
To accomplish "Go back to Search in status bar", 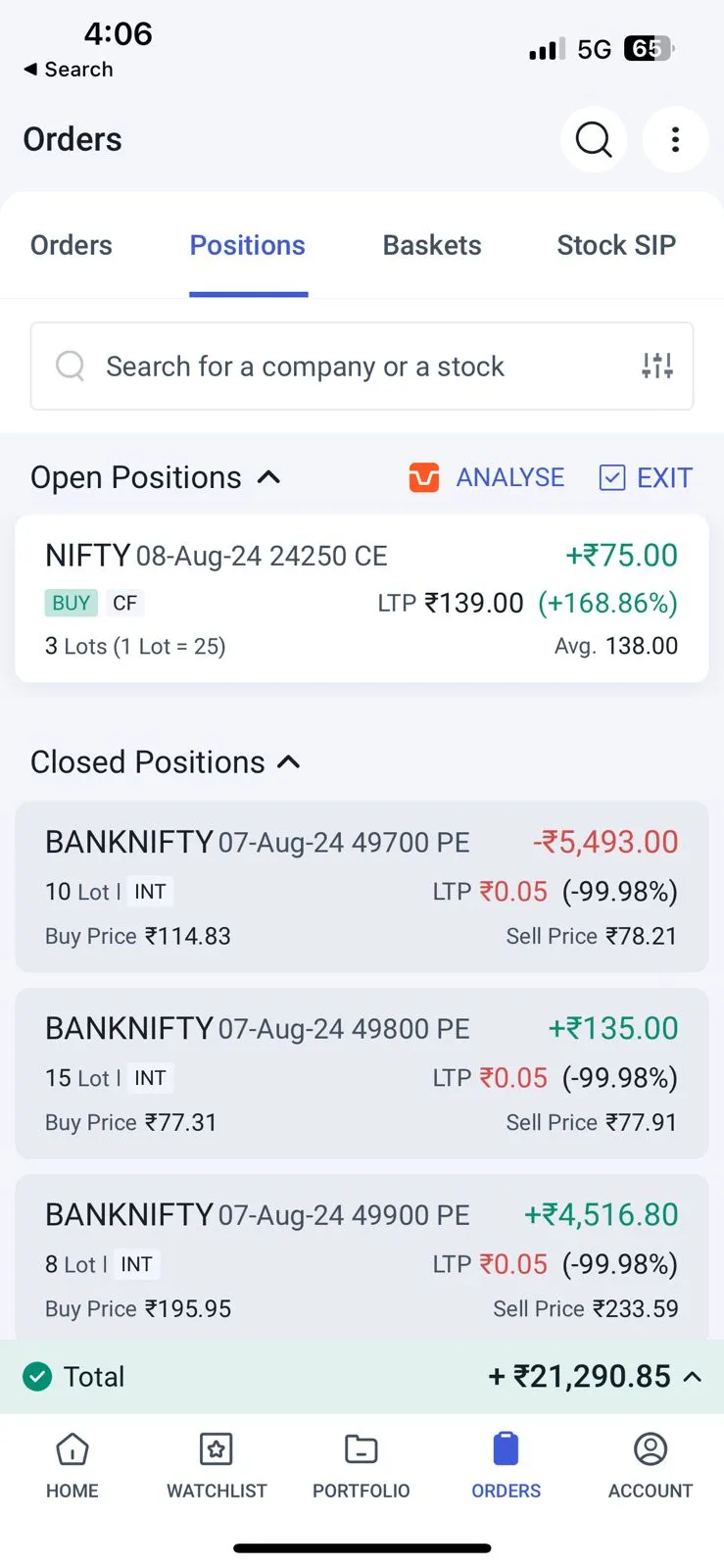I will coord(69,70).
